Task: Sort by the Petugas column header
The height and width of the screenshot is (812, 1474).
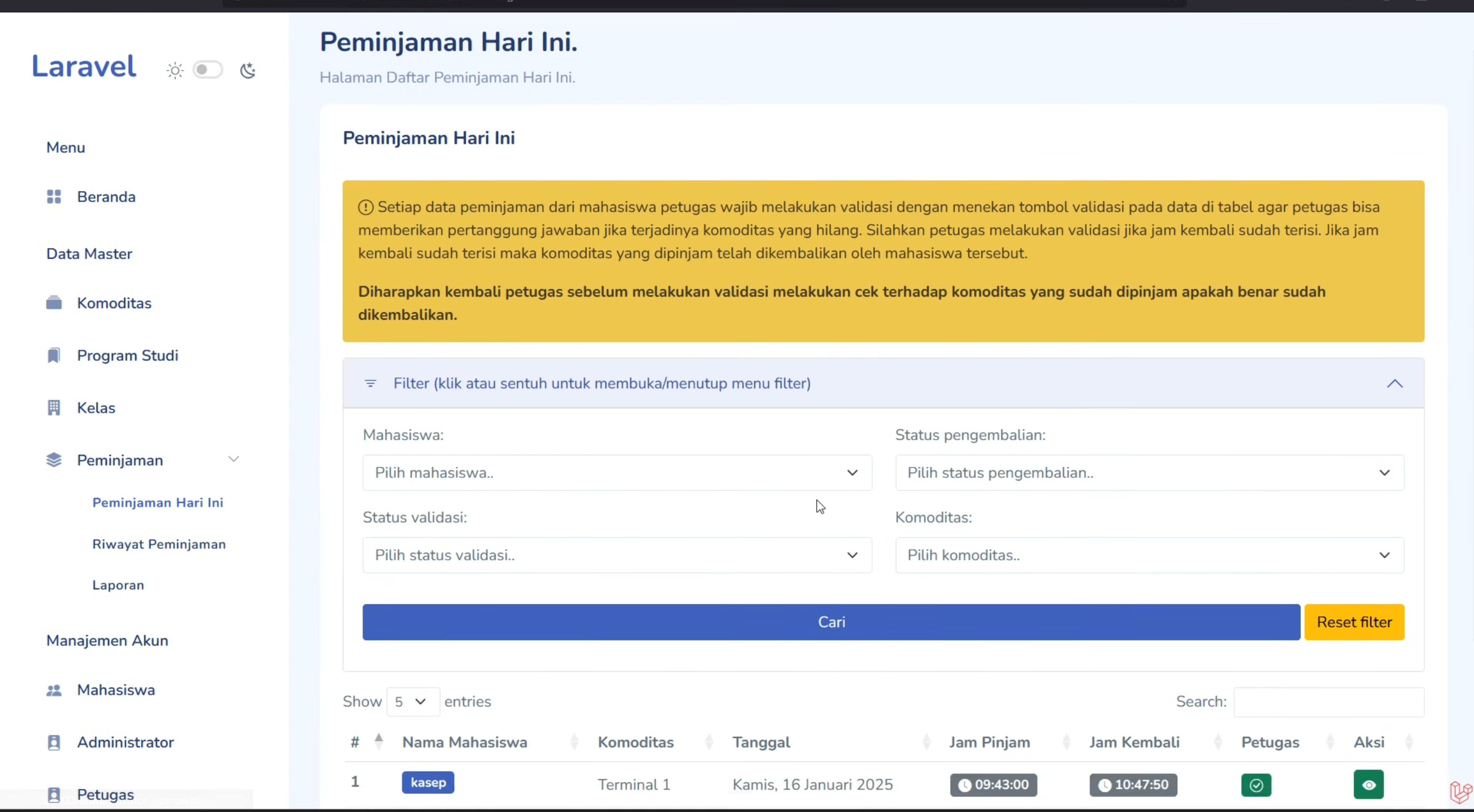Action: coord(1288,742)
